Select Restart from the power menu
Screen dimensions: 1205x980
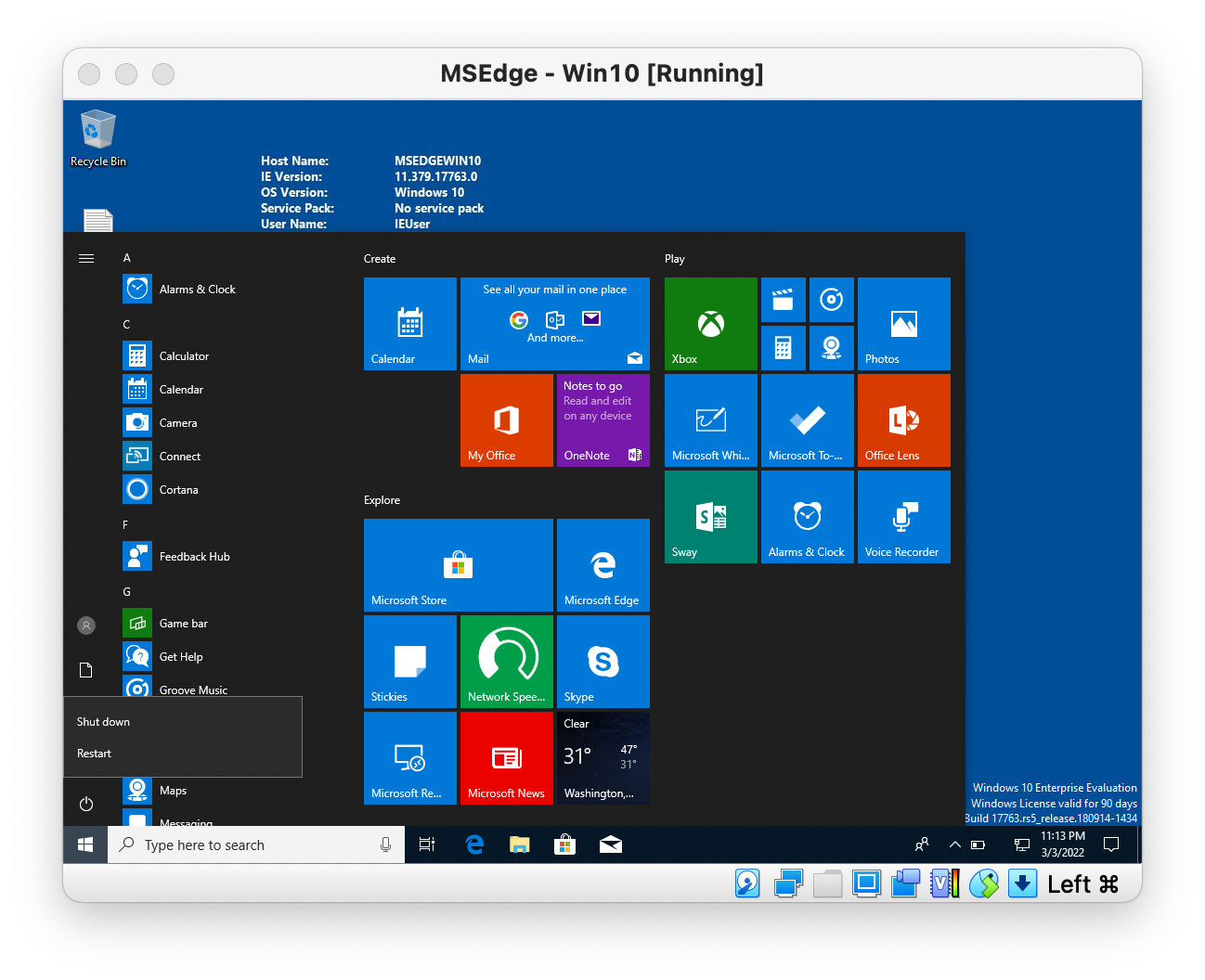(94, 753)
